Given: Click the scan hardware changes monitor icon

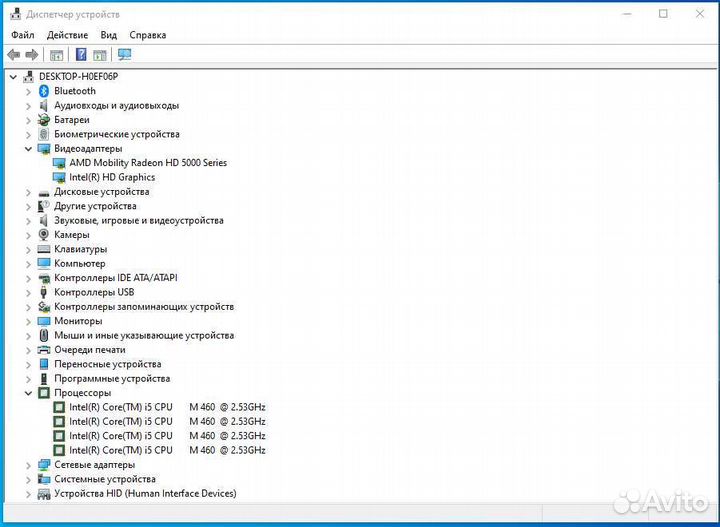Looking at the screenshot, I should point(124,55).
